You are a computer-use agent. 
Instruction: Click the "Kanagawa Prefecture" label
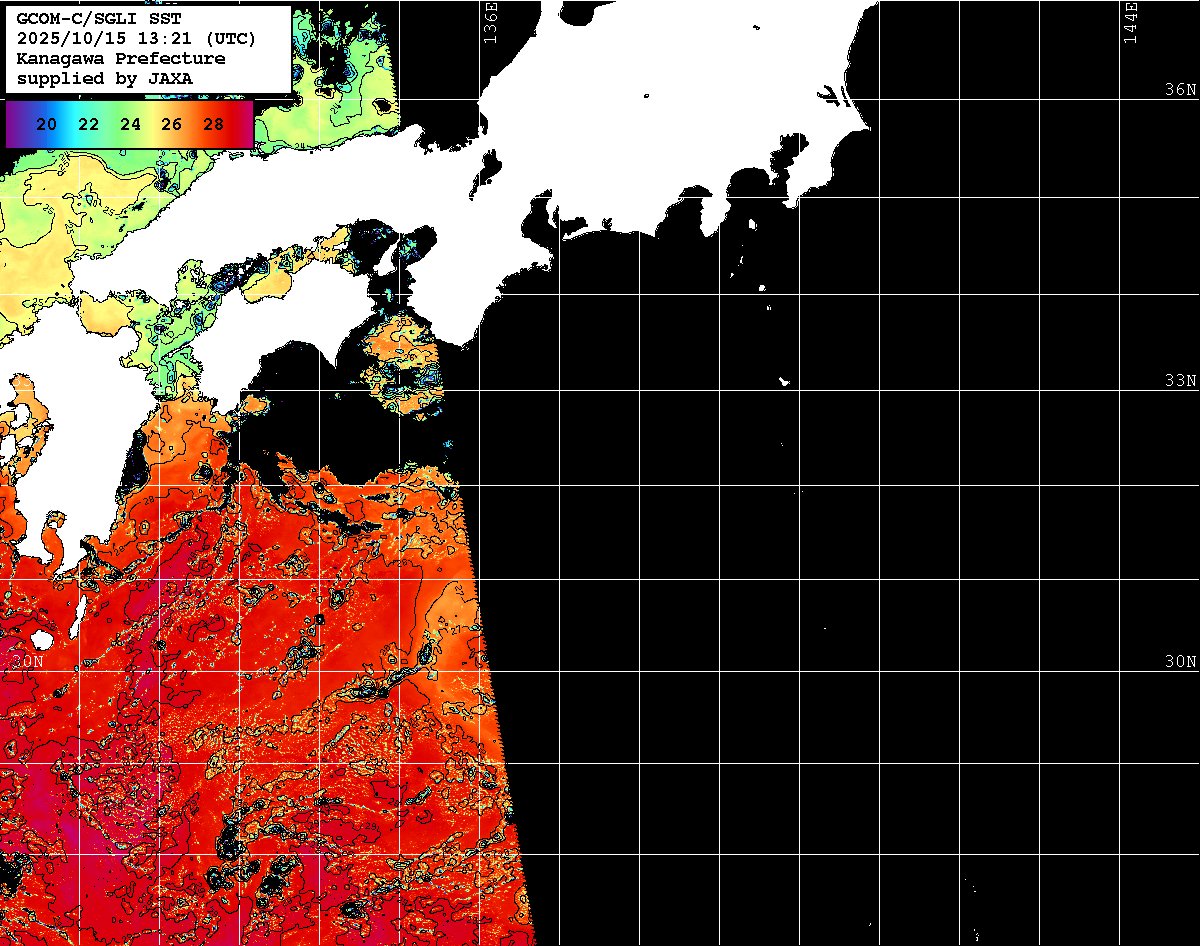120,58
